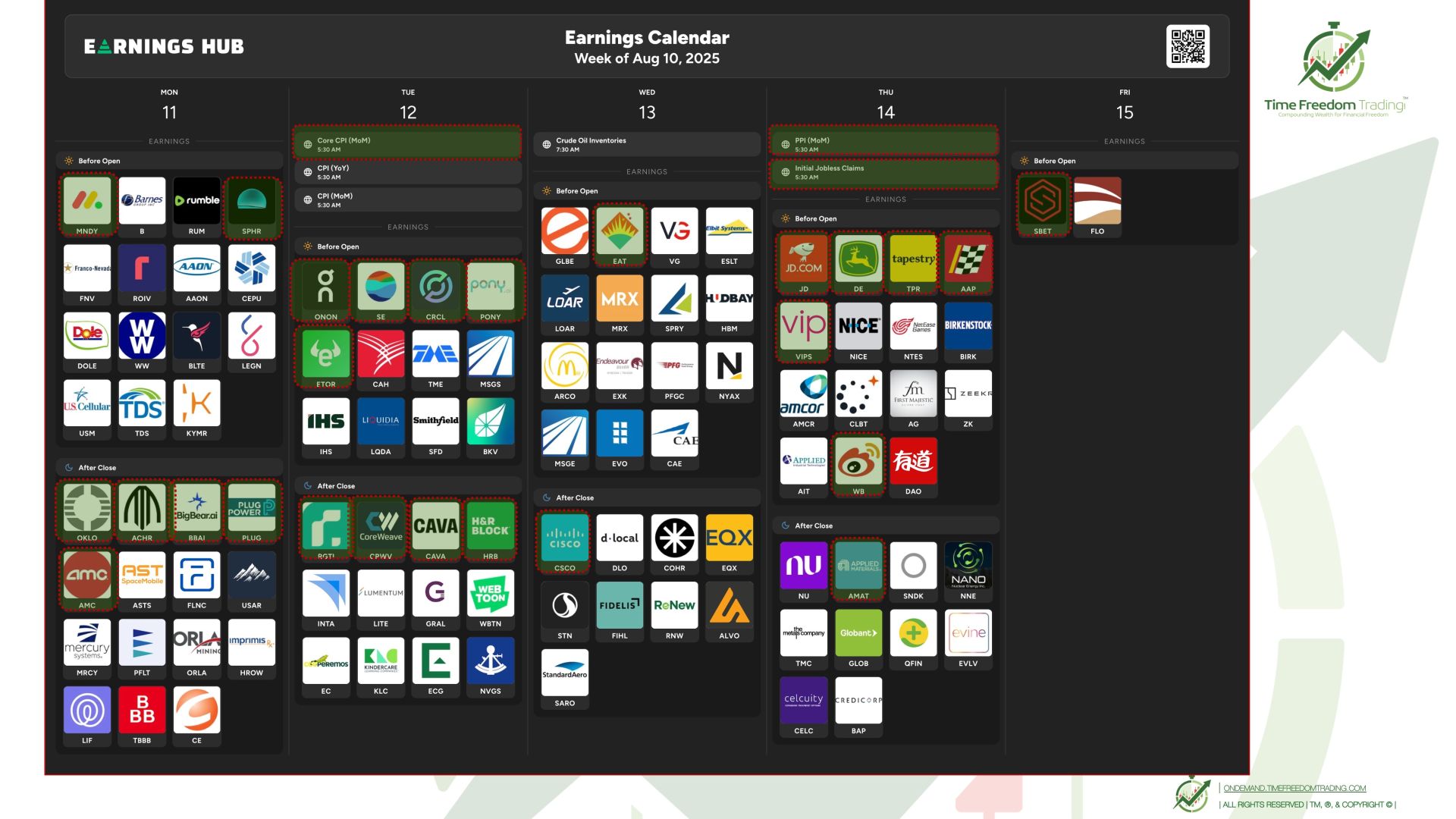Switch to the Thursday 14 column
The width and height of the screenshot is (1456, 819).
click(886, 105)
